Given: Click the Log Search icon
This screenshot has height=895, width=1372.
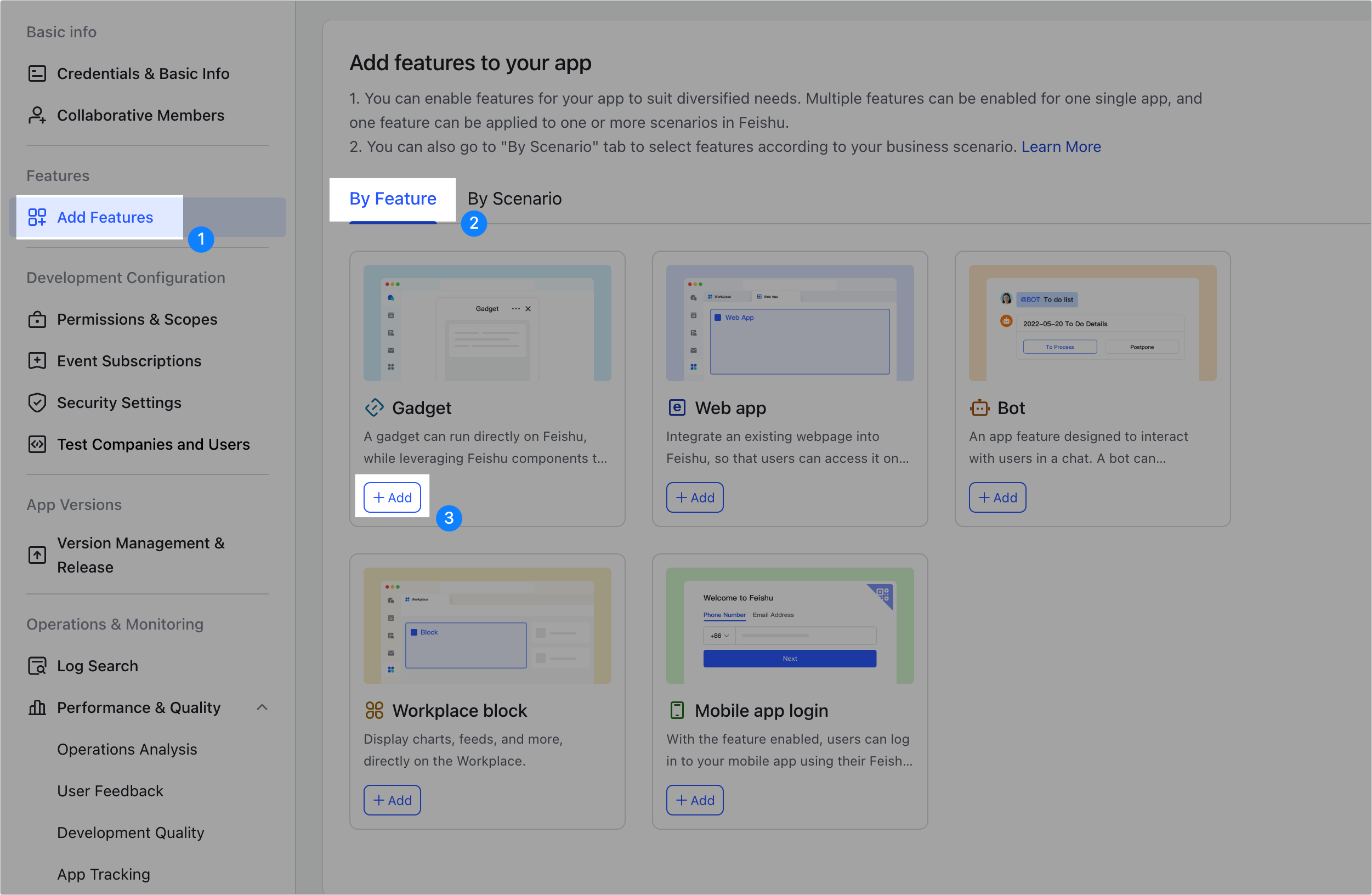Looking at the screenshot, I should [x=37, y=666].
